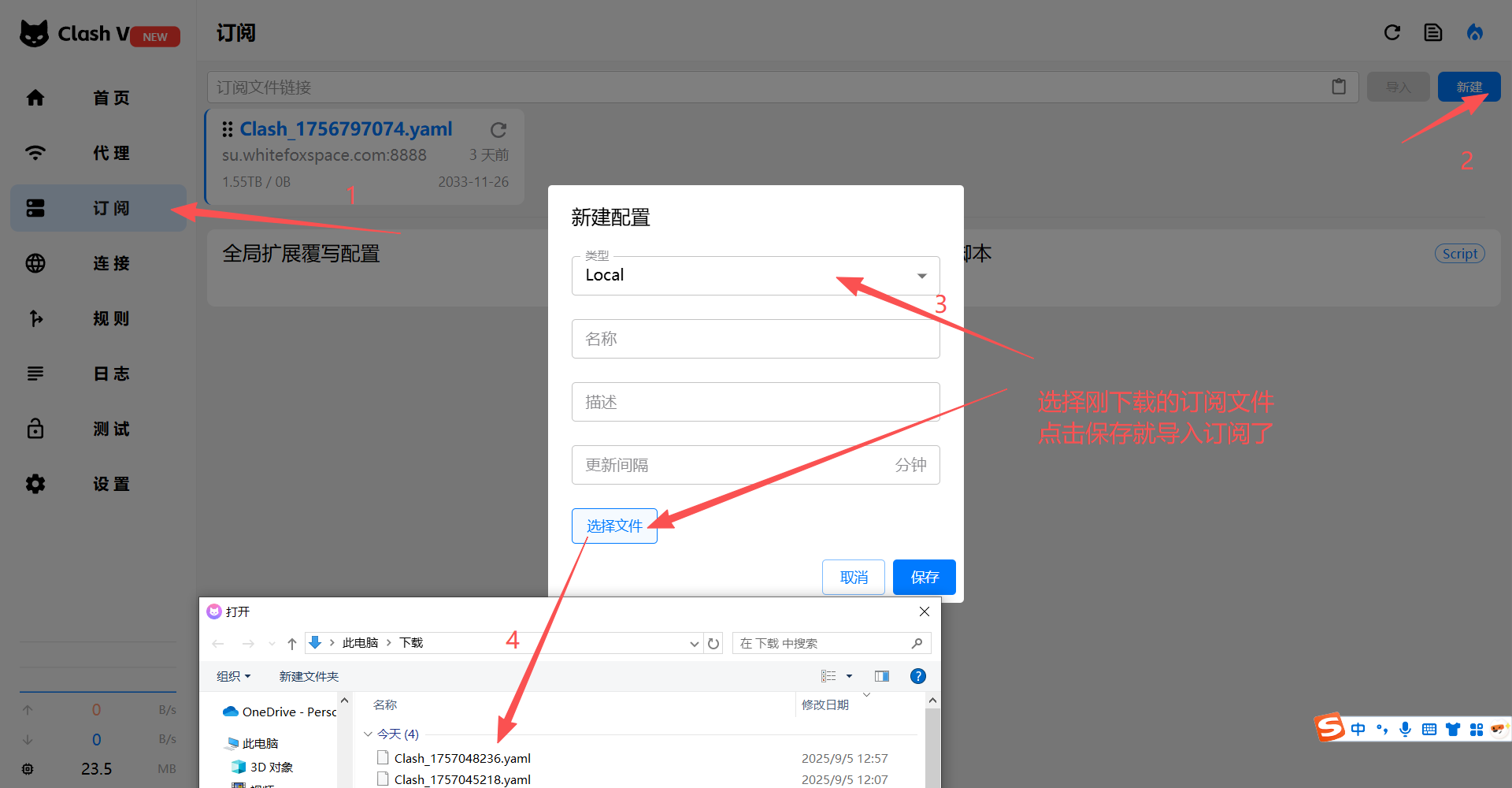Open 连接 connections page in sidebar
This screenshot has width=1512, height=788.
coord(98,263)
